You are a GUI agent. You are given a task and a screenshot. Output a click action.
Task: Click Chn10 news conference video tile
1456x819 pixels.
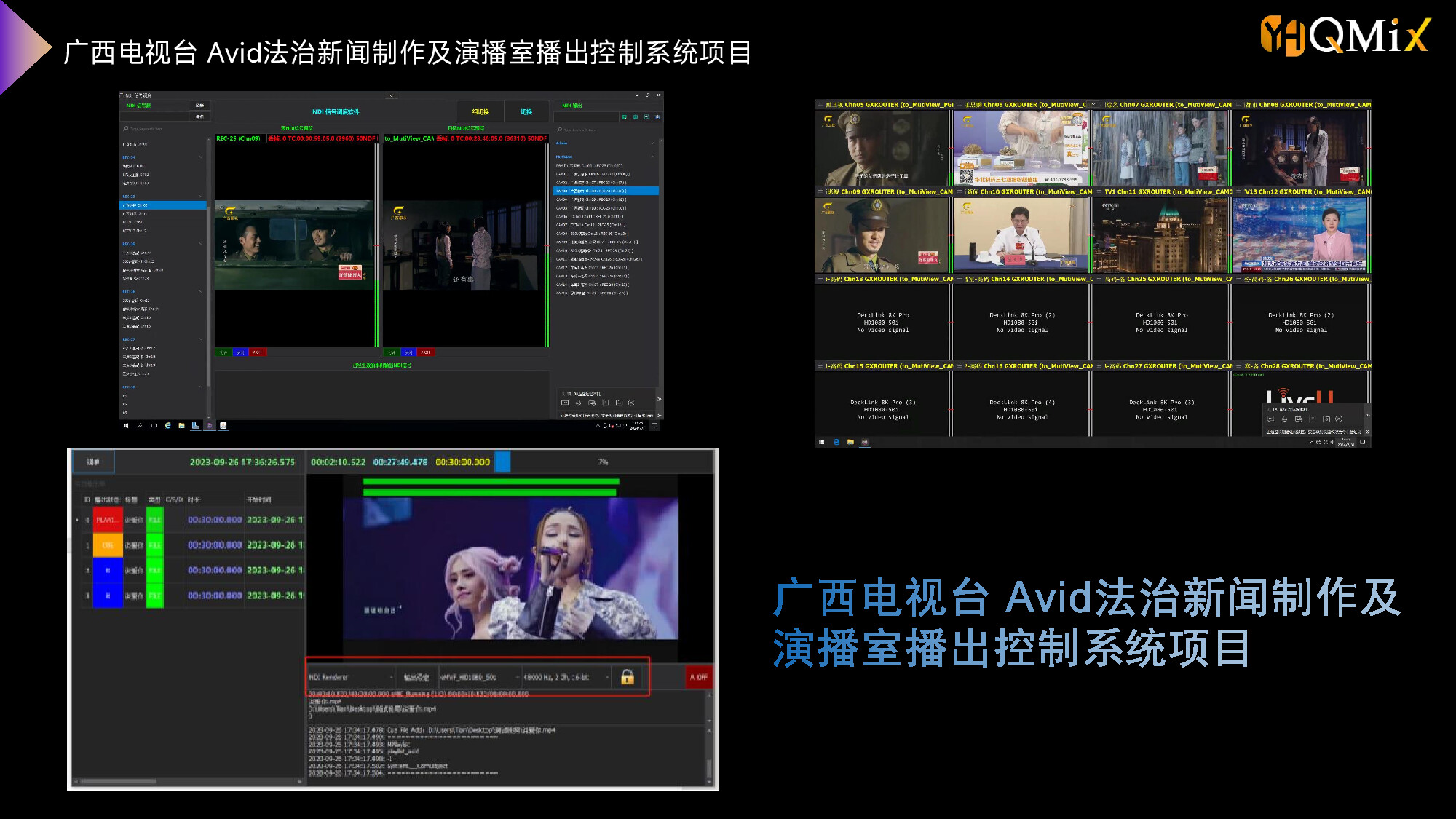tap(1021, 234)
